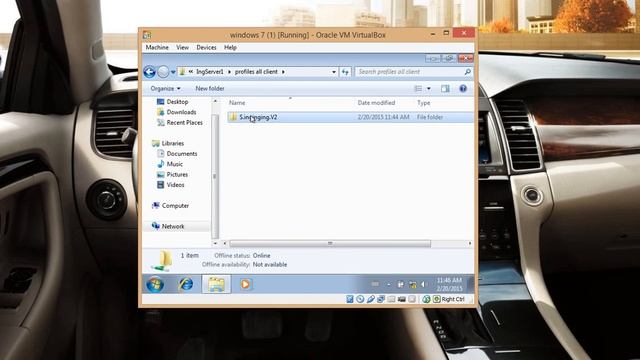
Task: Click the guest volume speaker tray icon
Action: click(x=423, y=284)
